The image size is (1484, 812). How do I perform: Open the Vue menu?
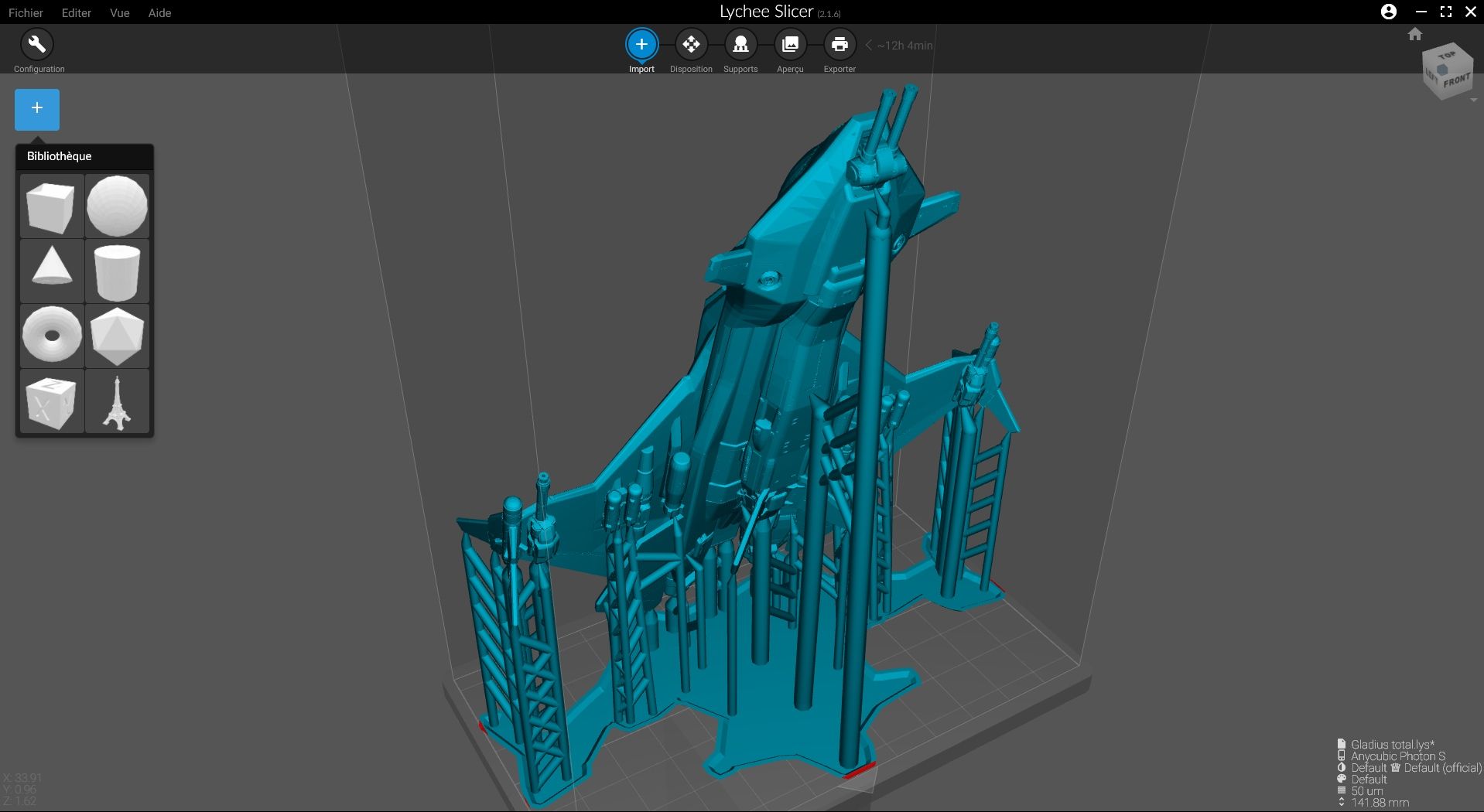pyautogui.click(x=120, y=12)
